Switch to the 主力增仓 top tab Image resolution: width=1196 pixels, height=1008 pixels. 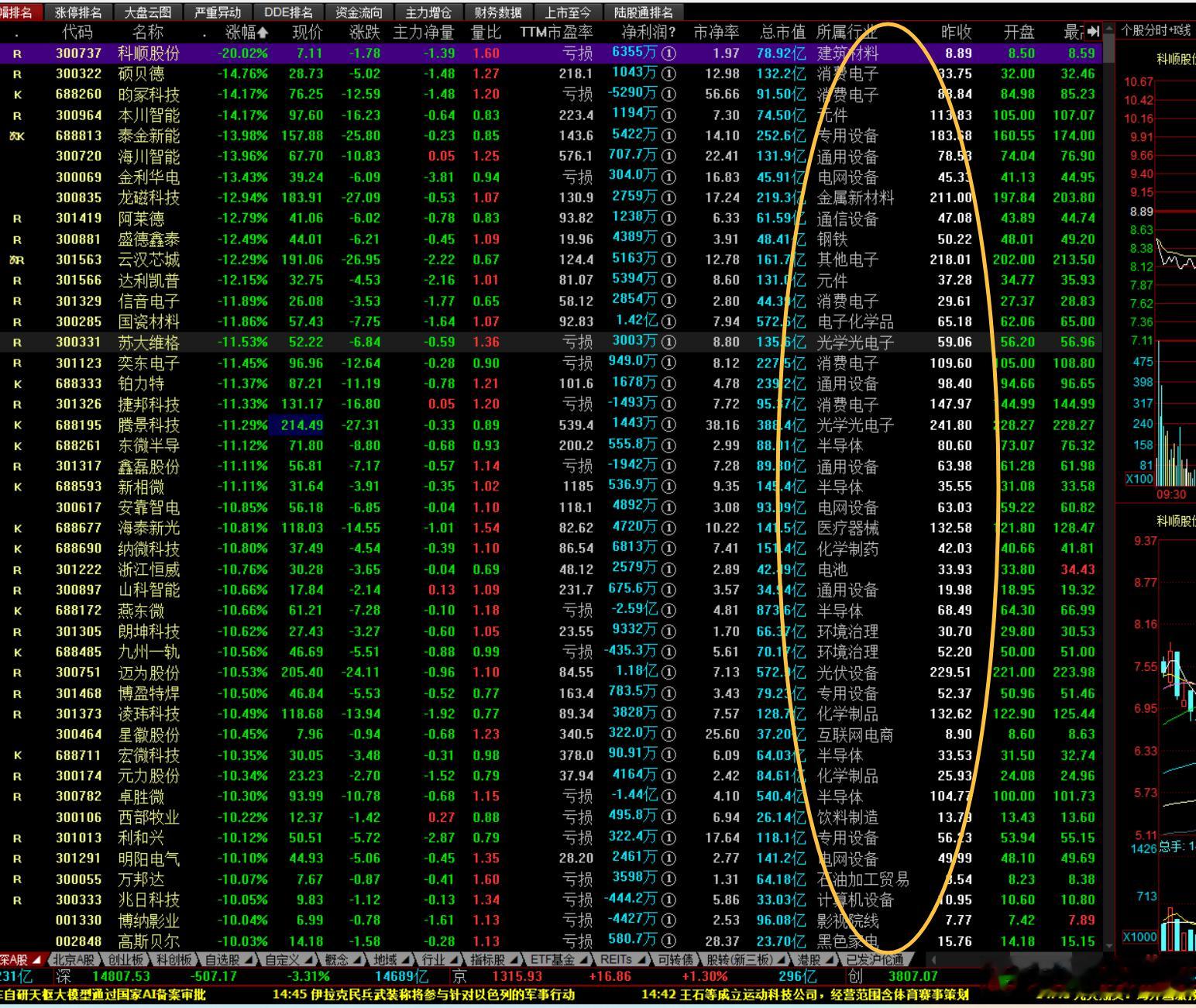click(x=428, y=12)
